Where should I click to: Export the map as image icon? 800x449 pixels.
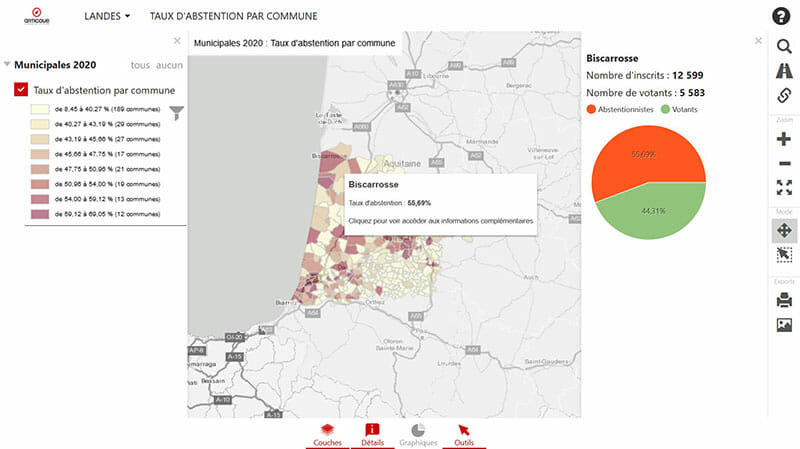[784, 325]
